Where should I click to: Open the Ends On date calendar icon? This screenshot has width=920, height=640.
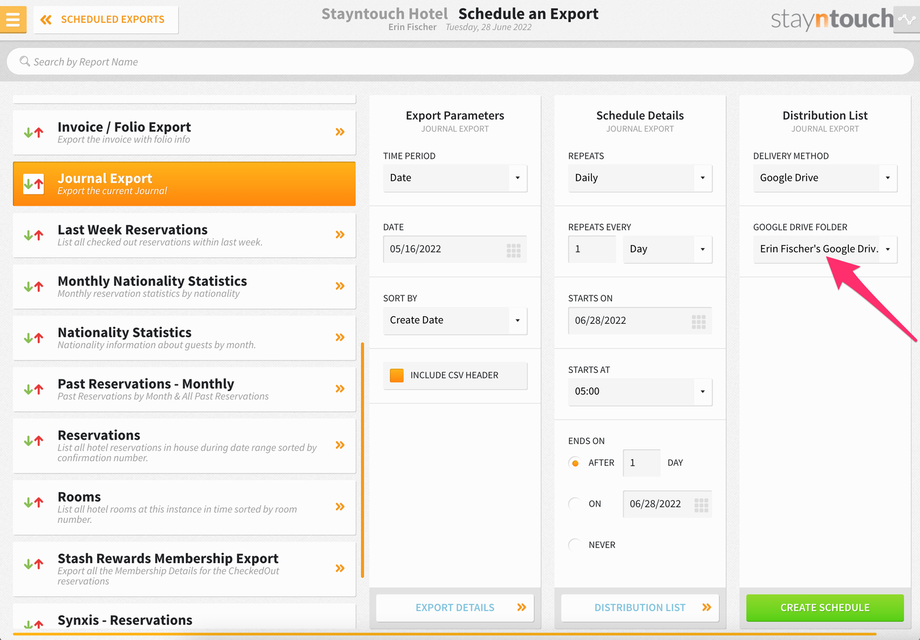[701, 504]
